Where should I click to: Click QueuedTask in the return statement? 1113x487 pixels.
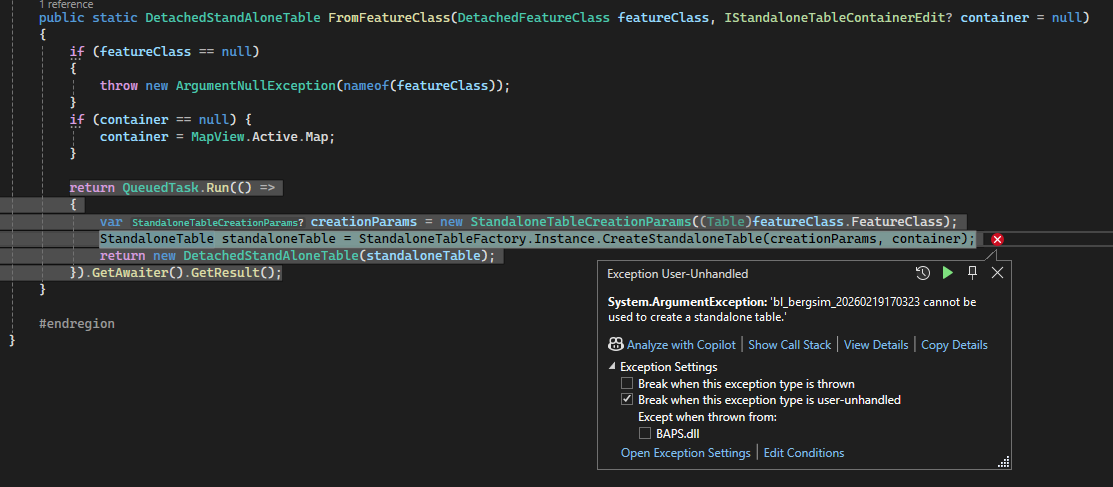click(x=160, y=187)
